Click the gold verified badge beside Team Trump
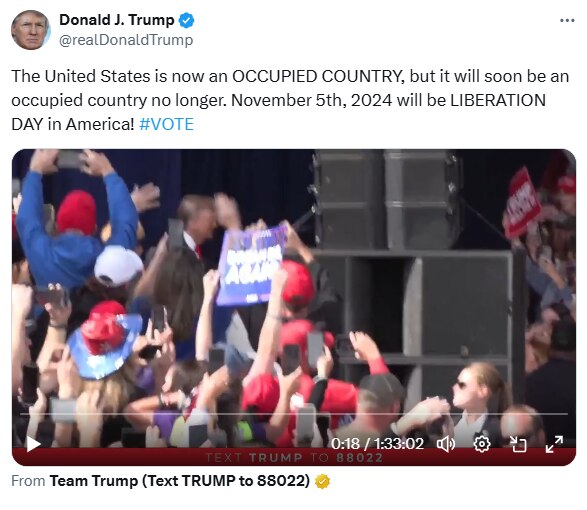The height and width of the screenshot is (510, 587). [x=322, y=481]
